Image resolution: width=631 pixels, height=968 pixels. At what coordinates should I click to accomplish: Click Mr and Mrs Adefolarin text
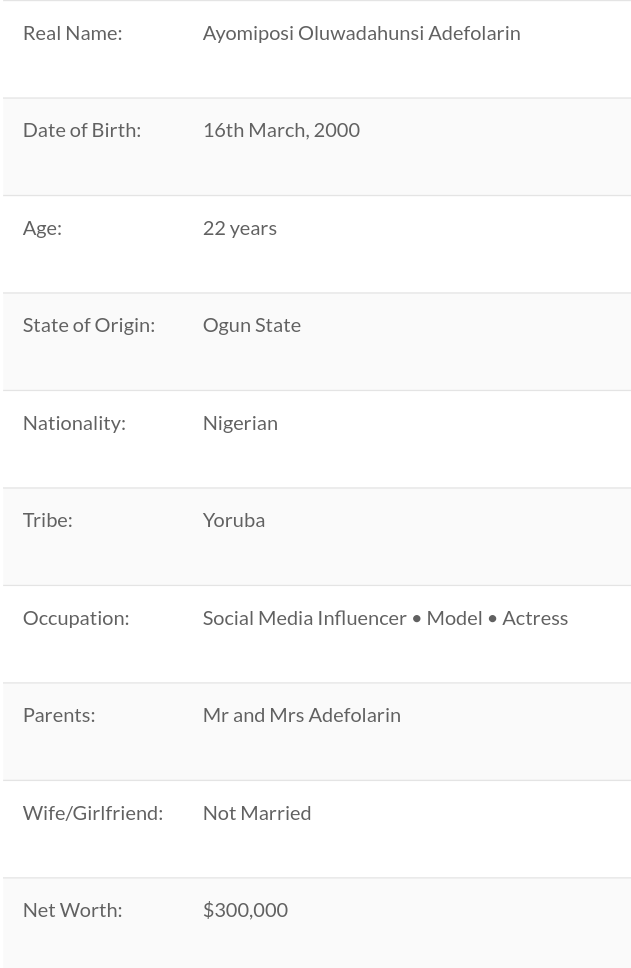[x=302, y=715]
